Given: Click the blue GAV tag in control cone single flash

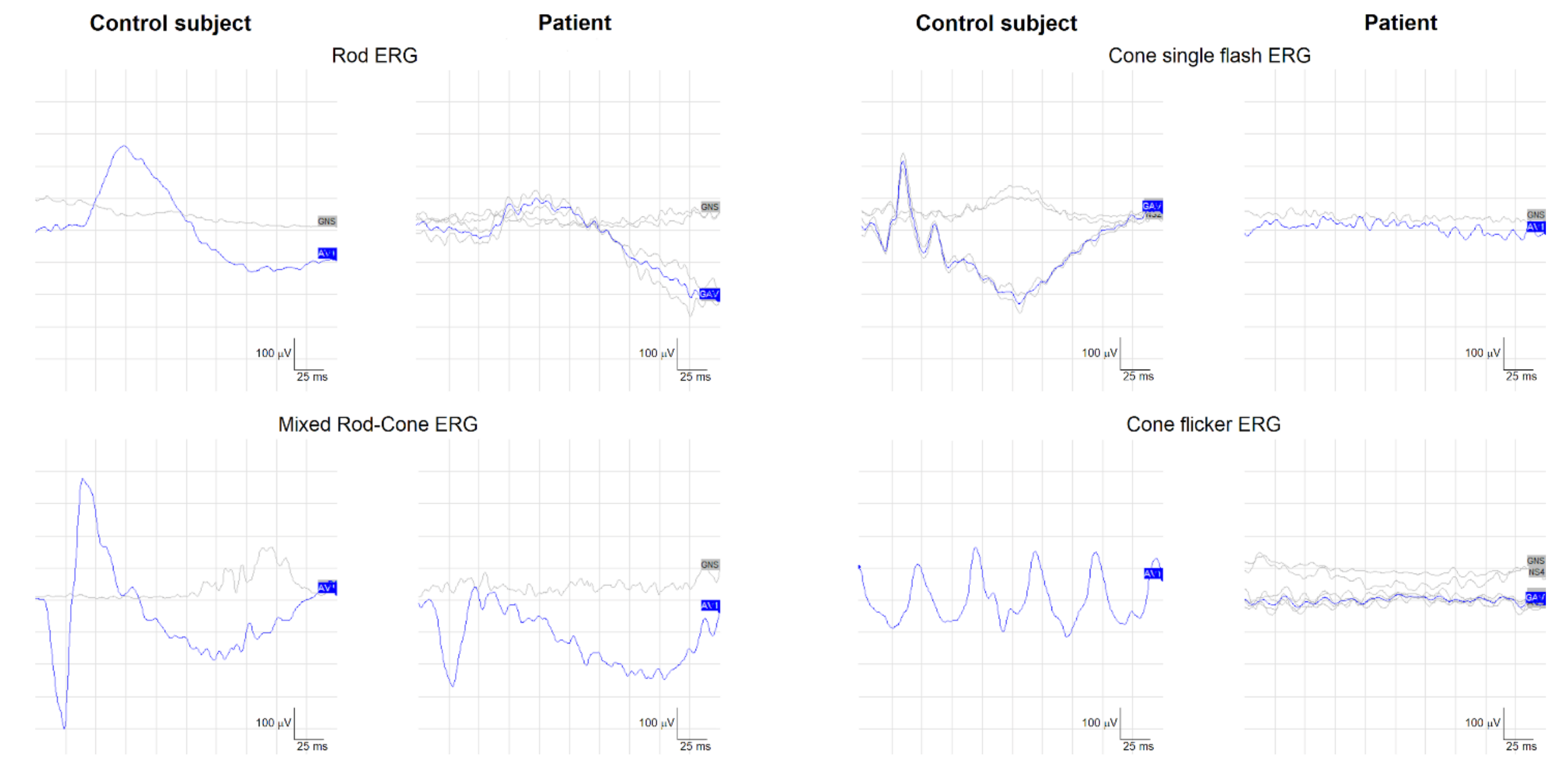Looking at the screenshot, I should tap(1152, 206).
